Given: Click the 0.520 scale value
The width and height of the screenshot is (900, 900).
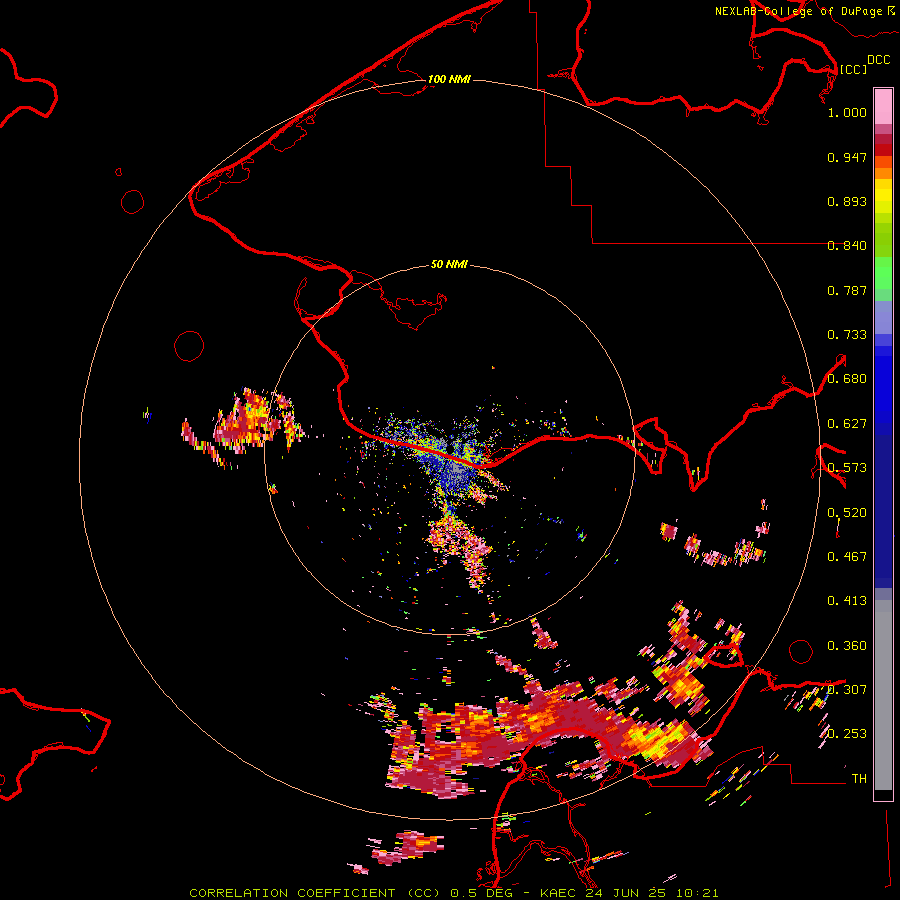Looking at the screenshot, I should pyautogui.click(x=847, y=513).
